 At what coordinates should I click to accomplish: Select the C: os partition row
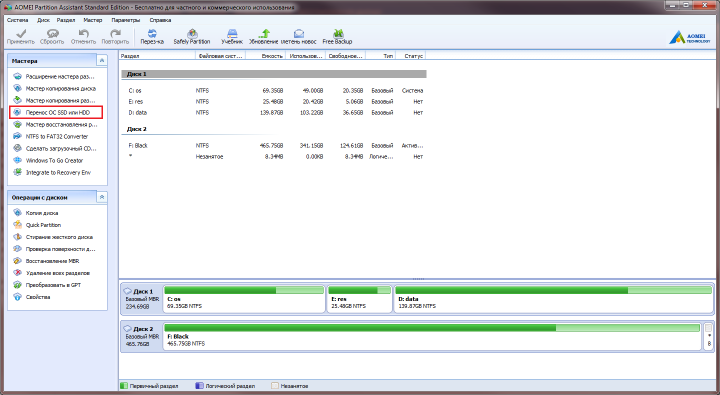tap(274, 90)
